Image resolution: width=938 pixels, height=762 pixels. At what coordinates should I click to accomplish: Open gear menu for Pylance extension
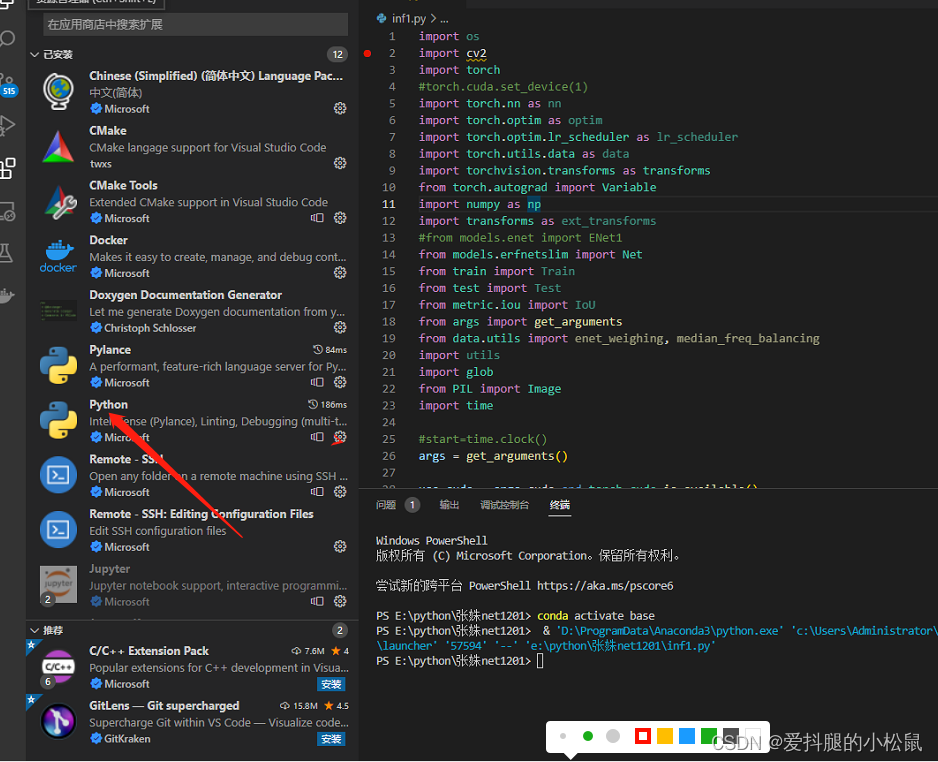pos(340,382)
